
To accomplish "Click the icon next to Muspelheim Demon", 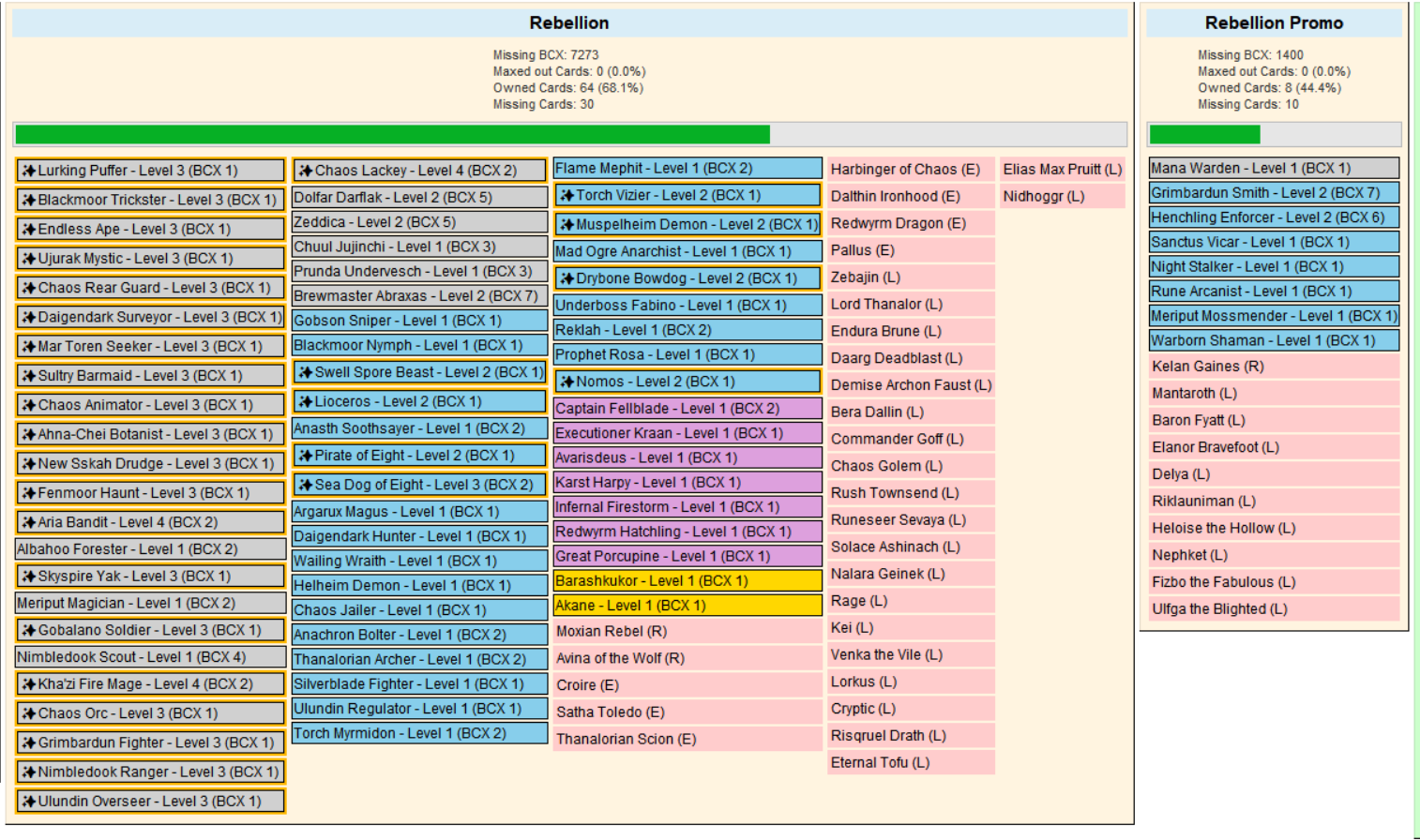I will pos(567,225).
